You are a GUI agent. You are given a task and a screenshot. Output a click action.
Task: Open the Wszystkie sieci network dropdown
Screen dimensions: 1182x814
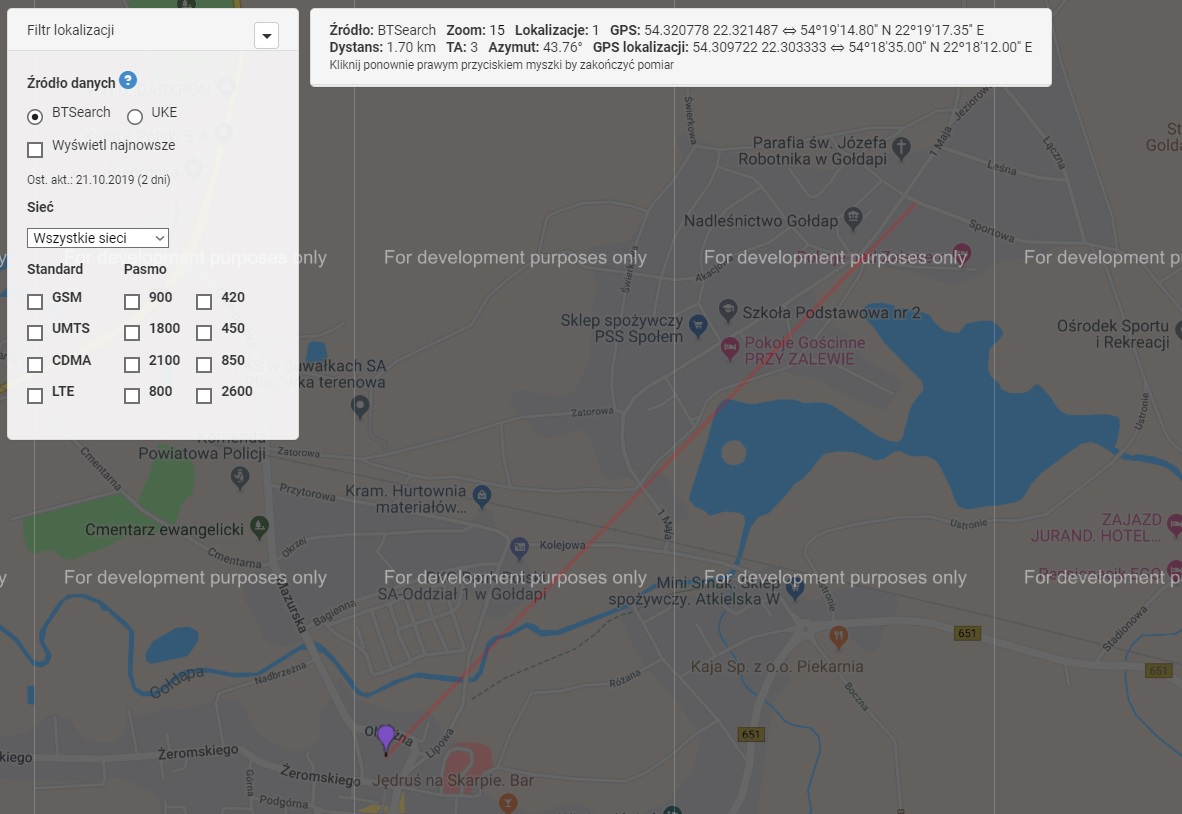(98, 238)
